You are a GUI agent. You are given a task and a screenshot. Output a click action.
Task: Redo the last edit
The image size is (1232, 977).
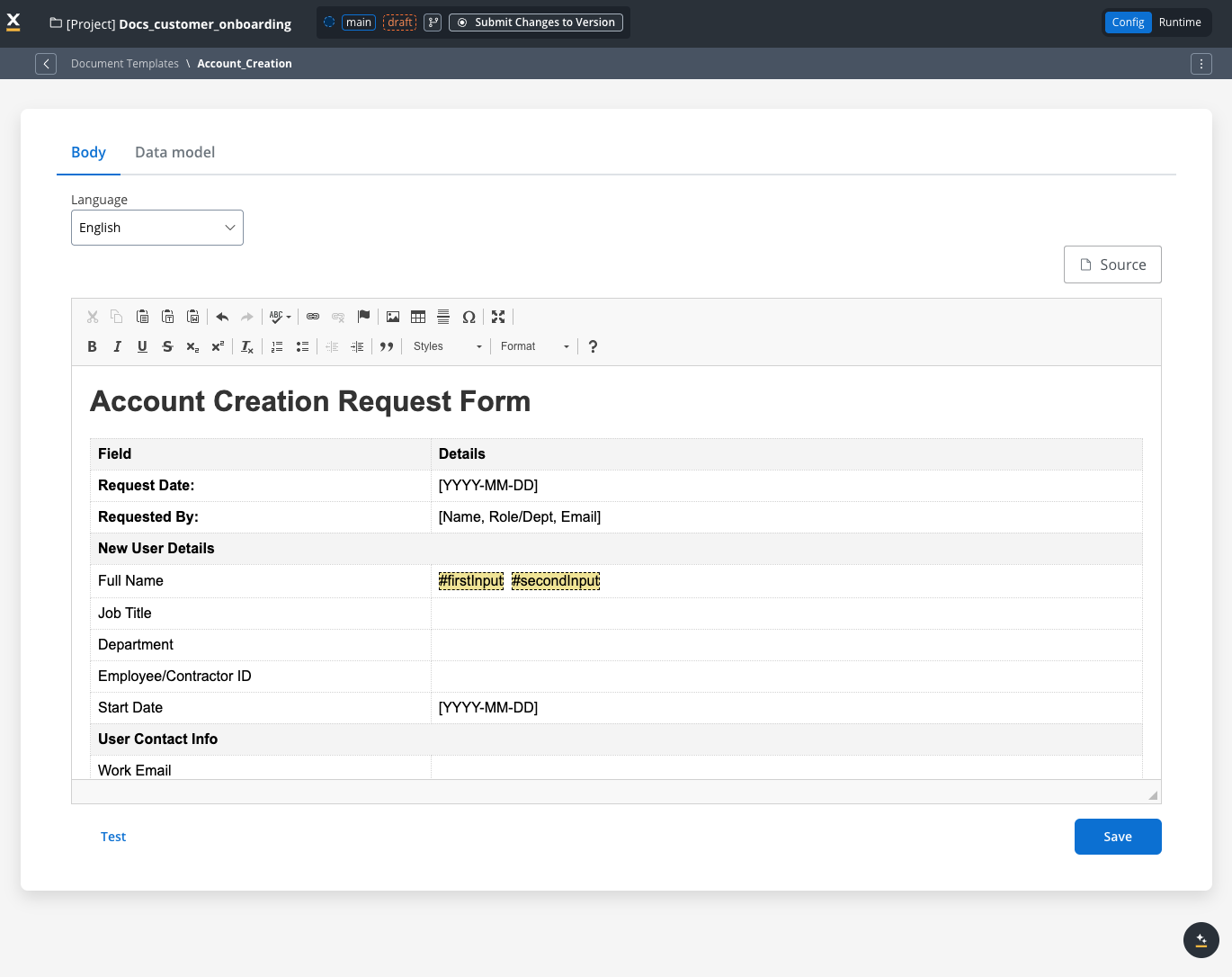(x=247, y=317)
